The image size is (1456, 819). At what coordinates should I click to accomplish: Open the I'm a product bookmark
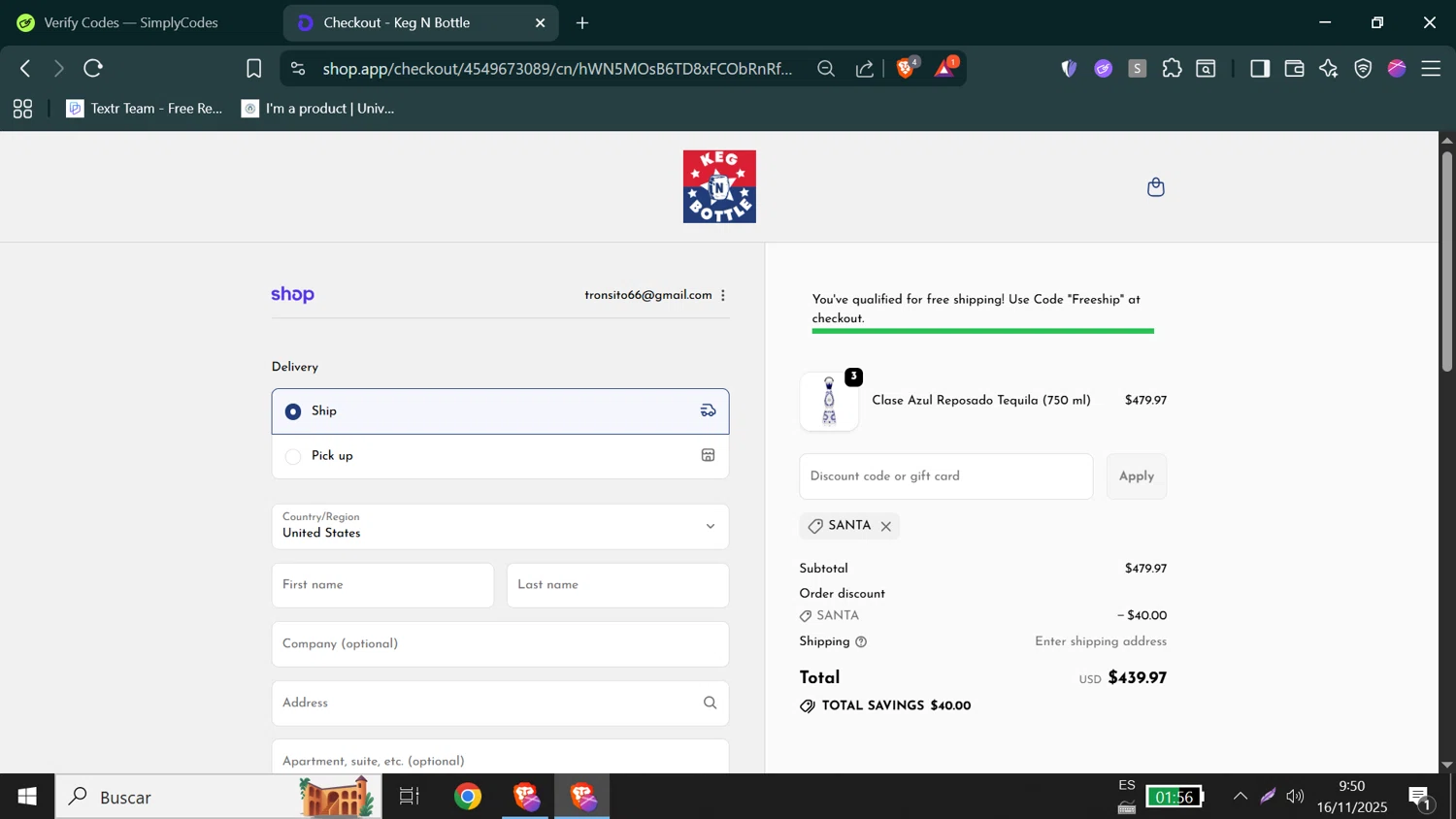tap(318, 109)
